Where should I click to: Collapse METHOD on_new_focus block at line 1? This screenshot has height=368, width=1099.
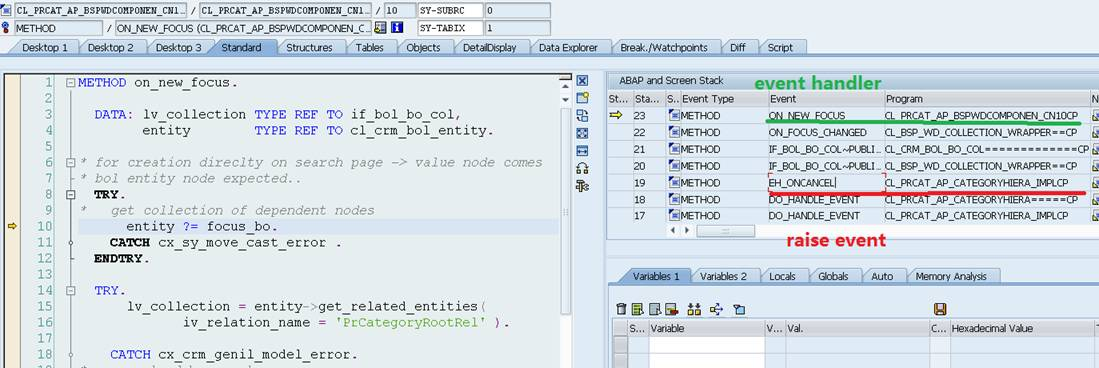coord(70,83)
